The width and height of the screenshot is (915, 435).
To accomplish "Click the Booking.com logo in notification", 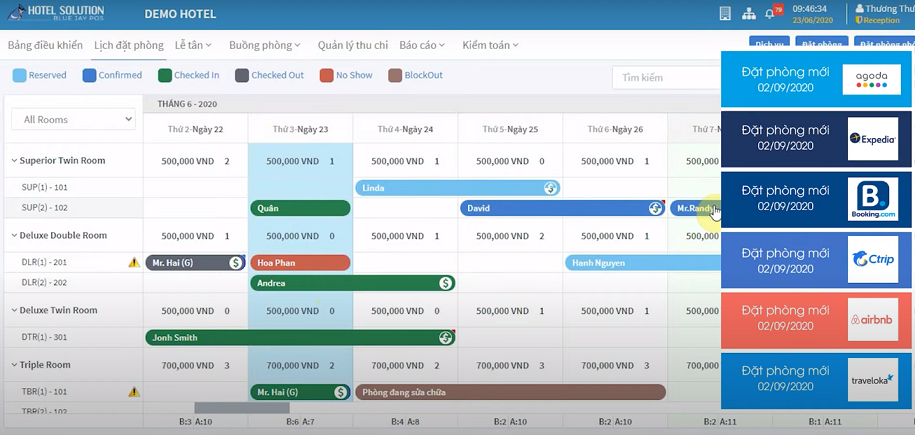I will [x=872, y=199].
